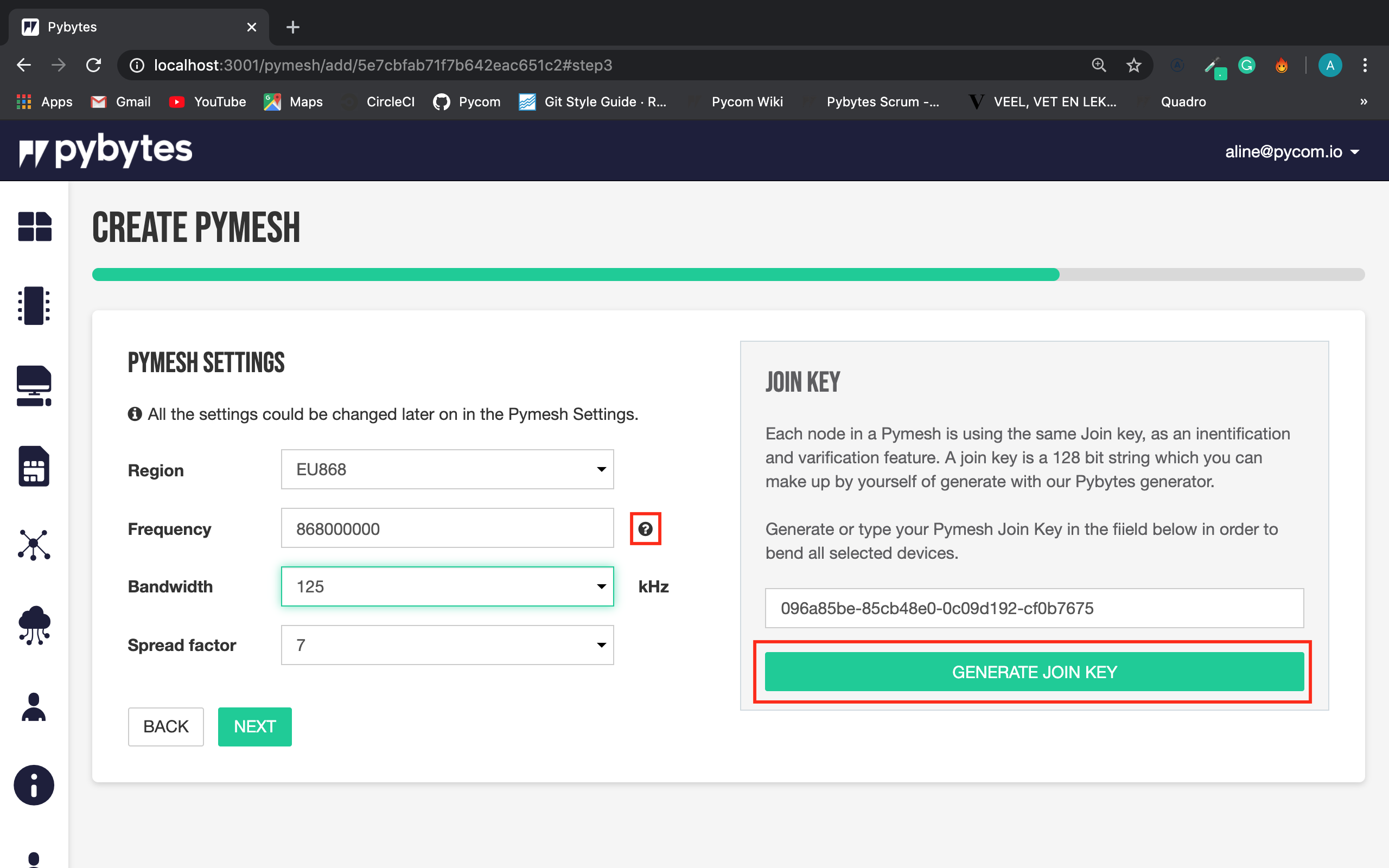This screenshot has height=868, width=1389.
Task: Open the gateways section from the sidebar
Action: pyautogui.click(x=33, y=386)
